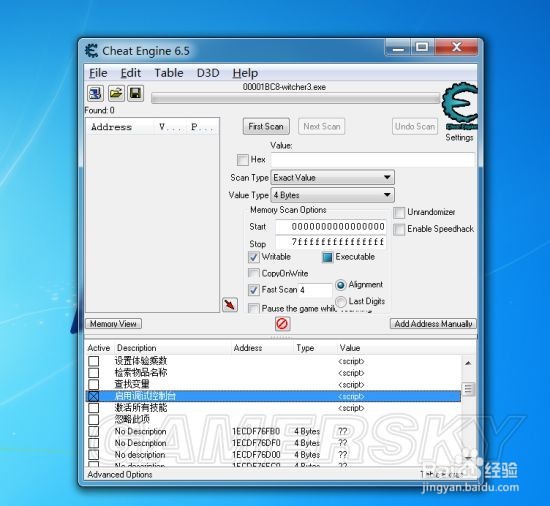550x506 pixels.
Task: Click the Active column header
Action: (99, 348)
